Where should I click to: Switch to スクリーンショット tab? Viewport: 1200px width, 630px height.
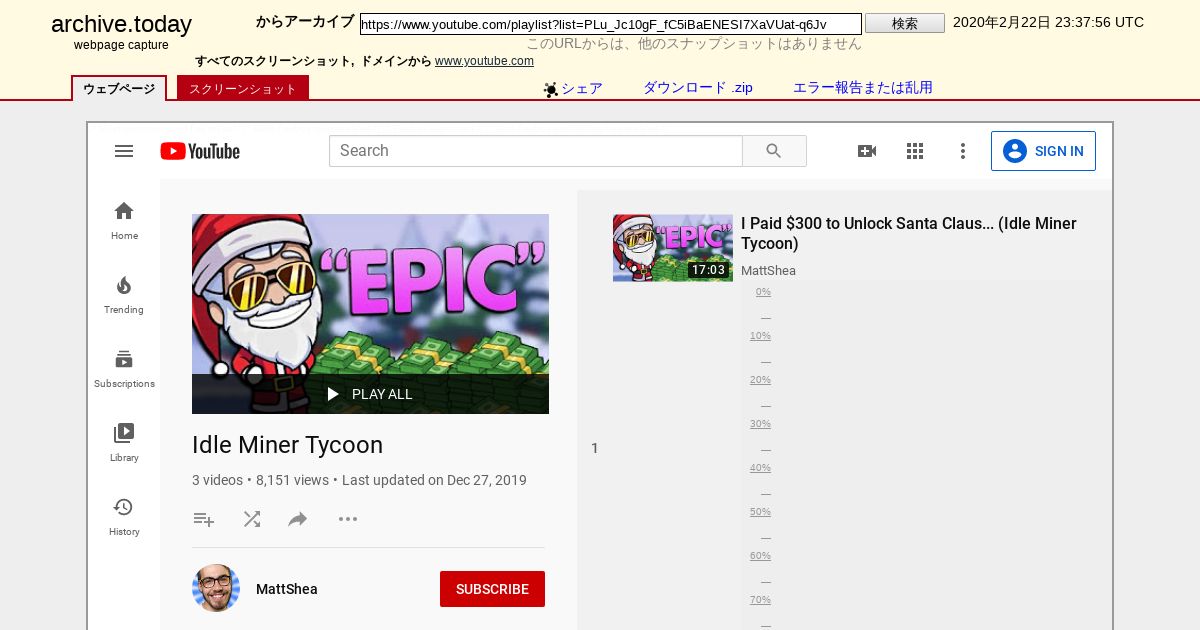pos(243,88)
